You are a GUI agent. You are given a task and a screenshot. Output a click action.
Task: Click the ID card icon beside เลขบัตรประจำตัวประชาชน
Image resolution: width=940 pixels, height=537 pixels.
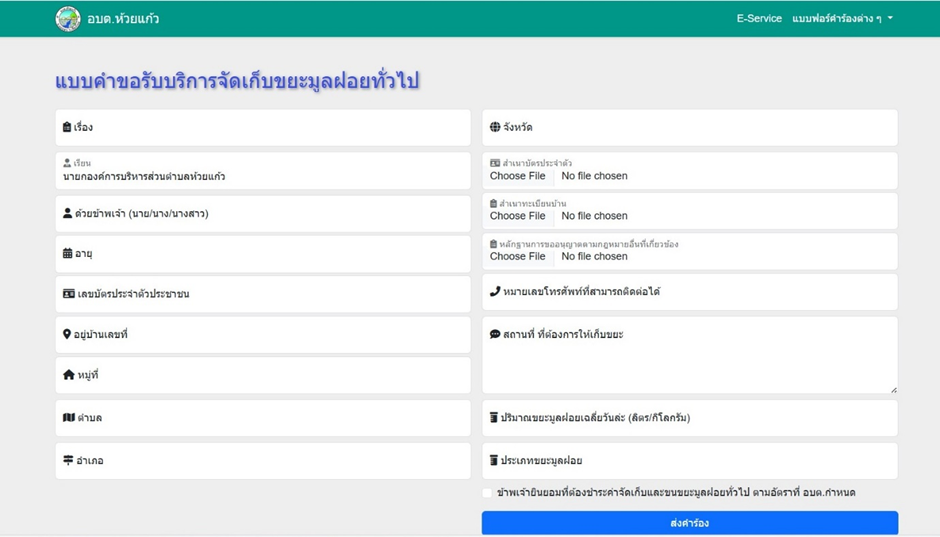(68, 294)
